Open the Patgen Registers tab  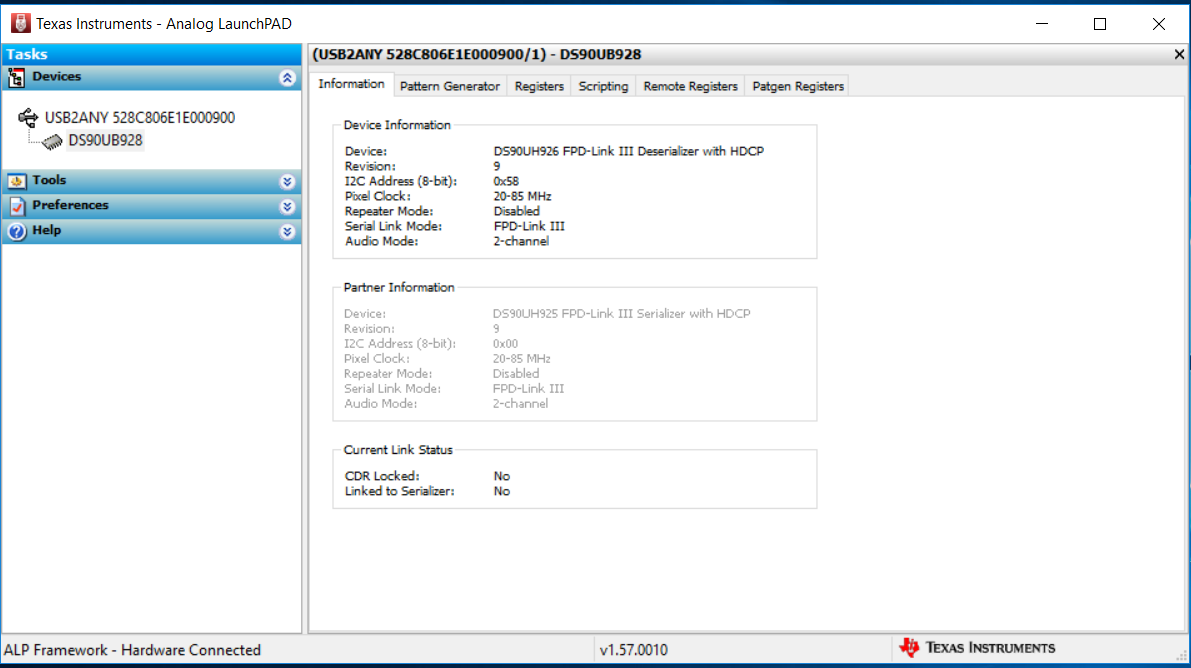798,87
